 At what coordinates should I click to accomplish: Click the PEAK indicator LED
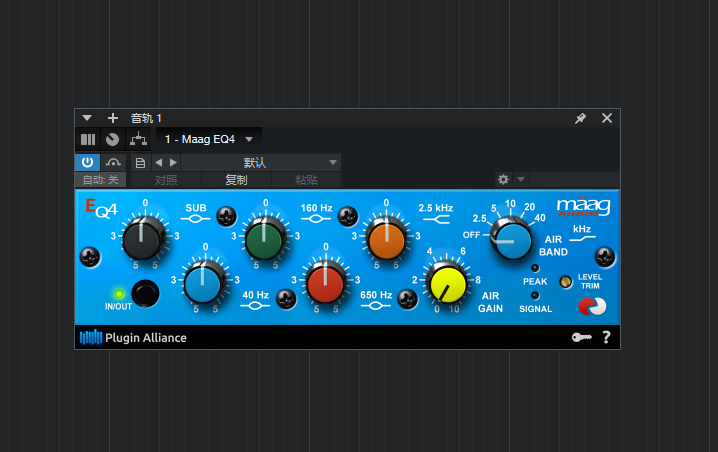(x=535, y=268)
